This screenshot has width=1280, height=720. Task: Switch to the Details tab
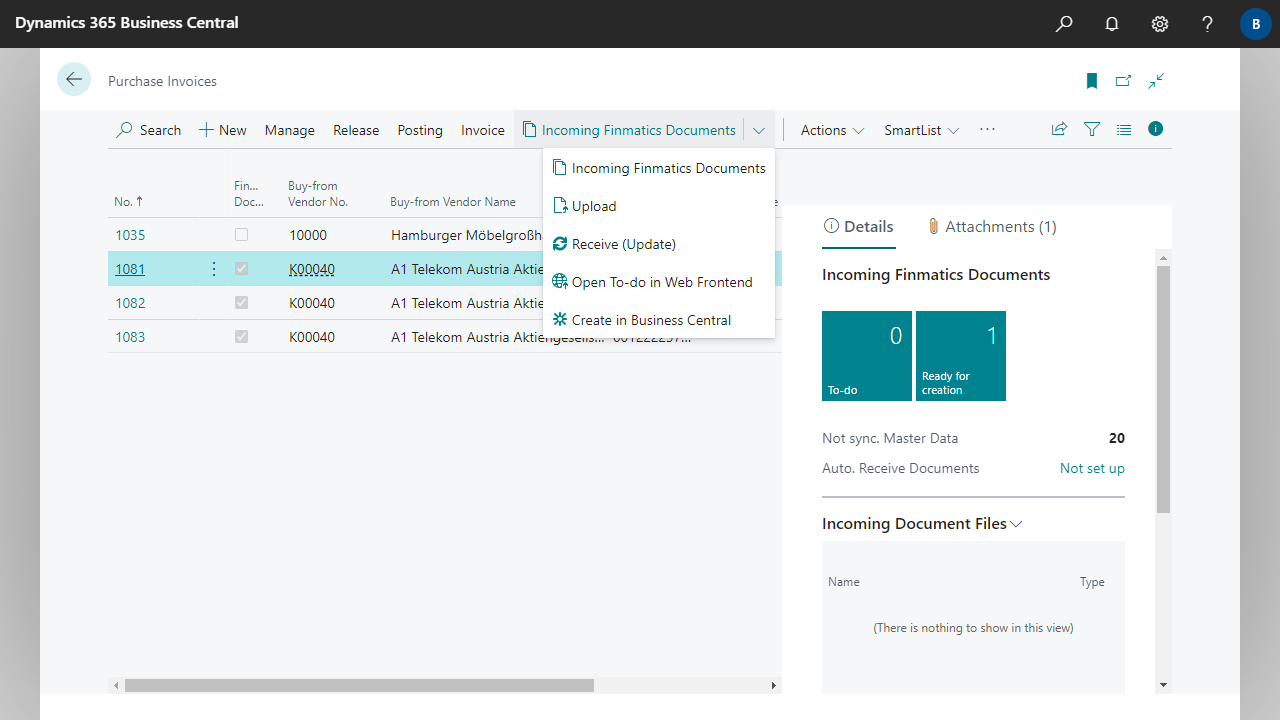(x=858, y=227)
